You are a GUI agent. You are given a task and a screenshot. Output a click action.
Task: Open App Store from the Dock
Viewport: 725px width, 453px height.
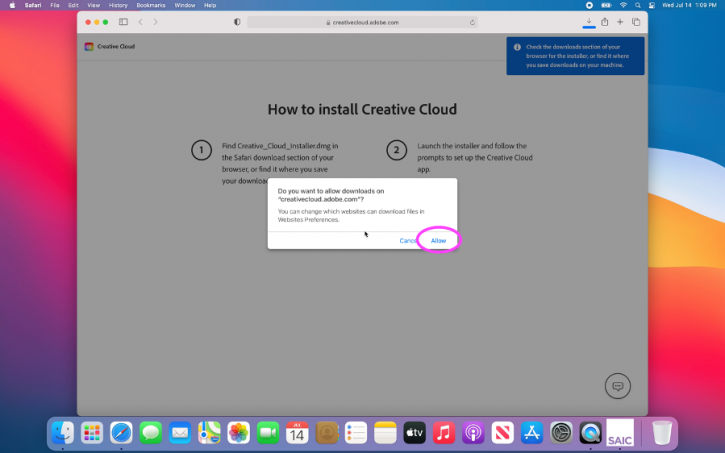point(532,433)
